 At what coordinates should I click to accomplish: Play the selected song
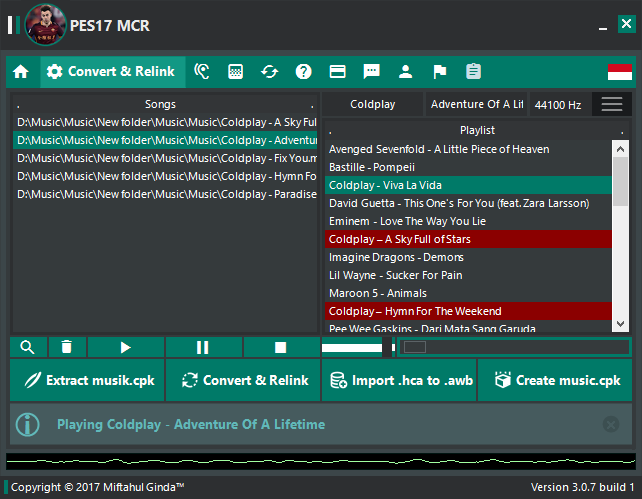pos(125,348)
